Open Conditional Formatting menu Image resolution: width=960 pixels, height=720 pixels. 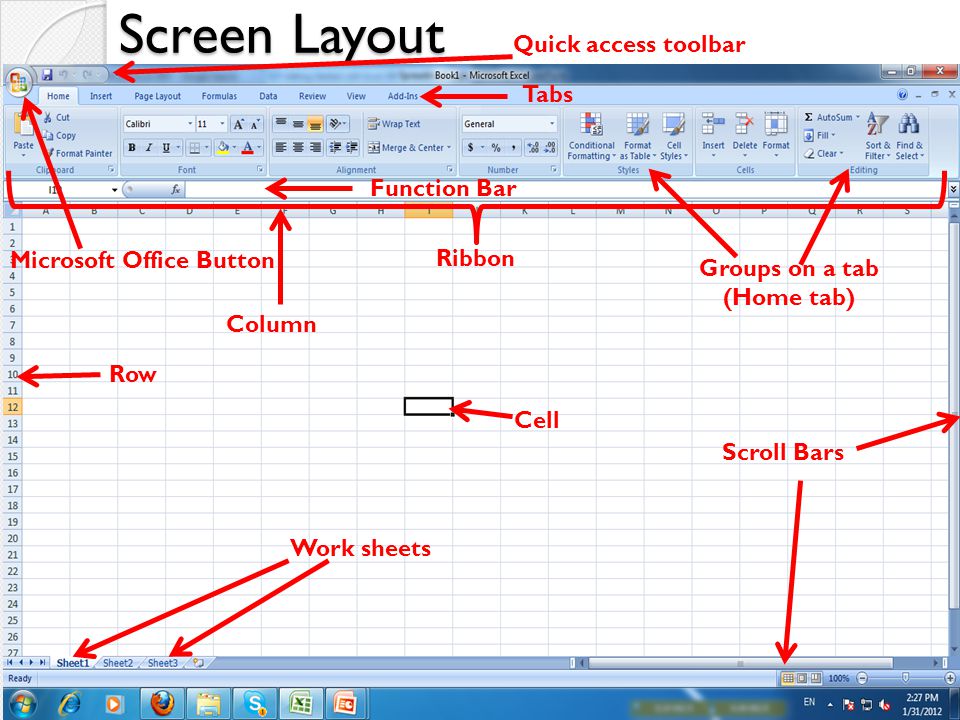tap(591, 137)
